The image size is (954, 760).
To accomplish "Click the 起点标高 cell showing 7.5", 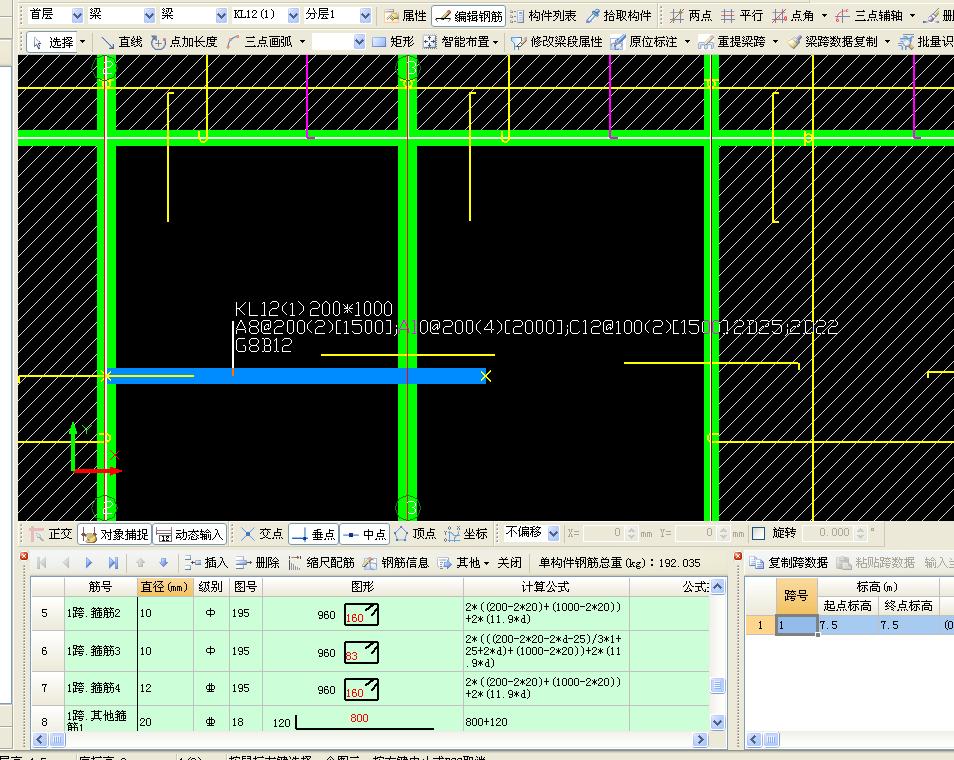I will coord(845,626).
